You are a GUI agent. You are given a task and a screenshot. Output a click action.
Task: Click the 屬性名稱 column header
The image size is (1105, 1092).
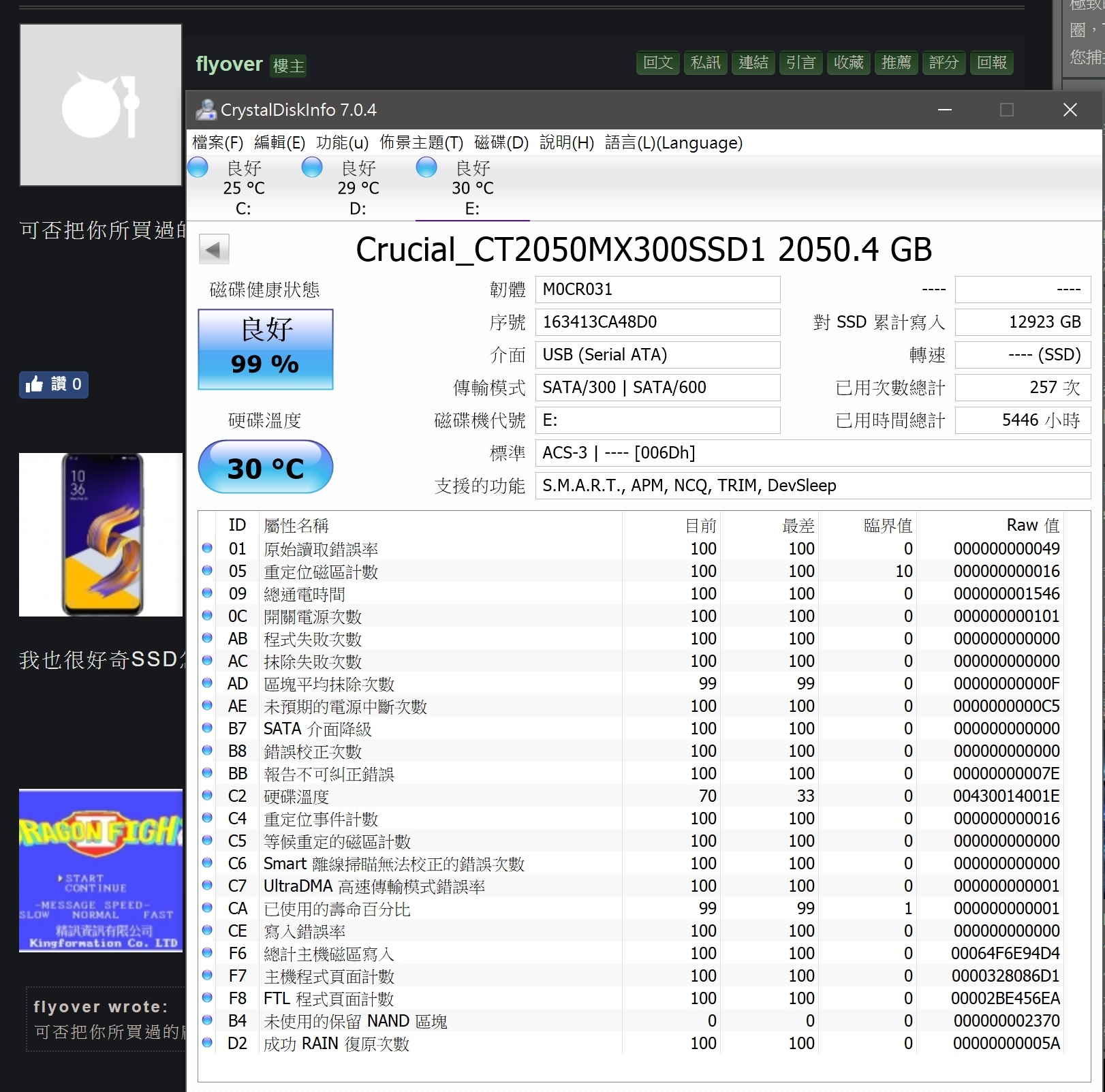296,525
